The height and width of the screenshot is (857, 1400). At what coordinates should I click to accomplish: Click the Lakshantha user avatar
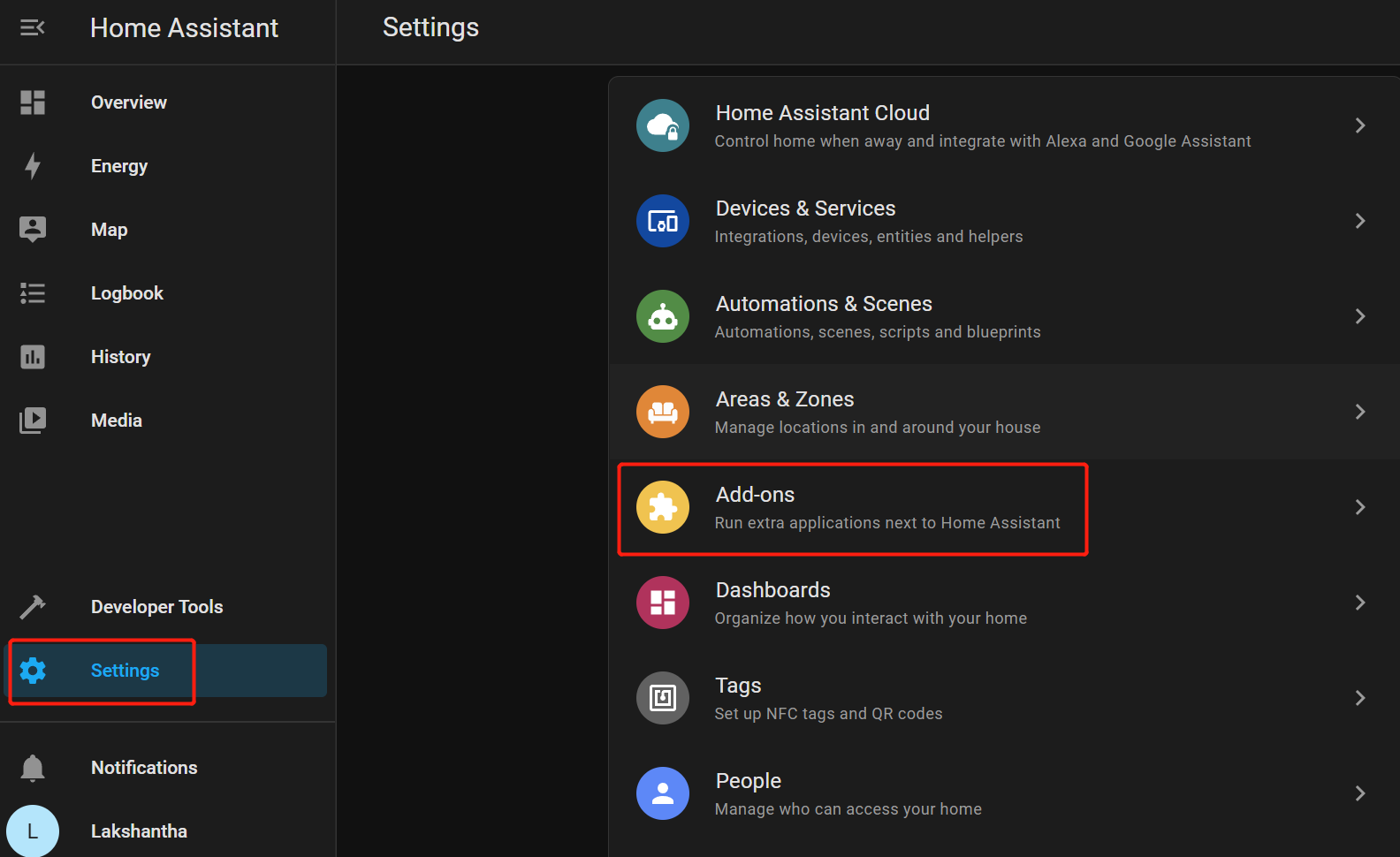(x=33, y=831)
